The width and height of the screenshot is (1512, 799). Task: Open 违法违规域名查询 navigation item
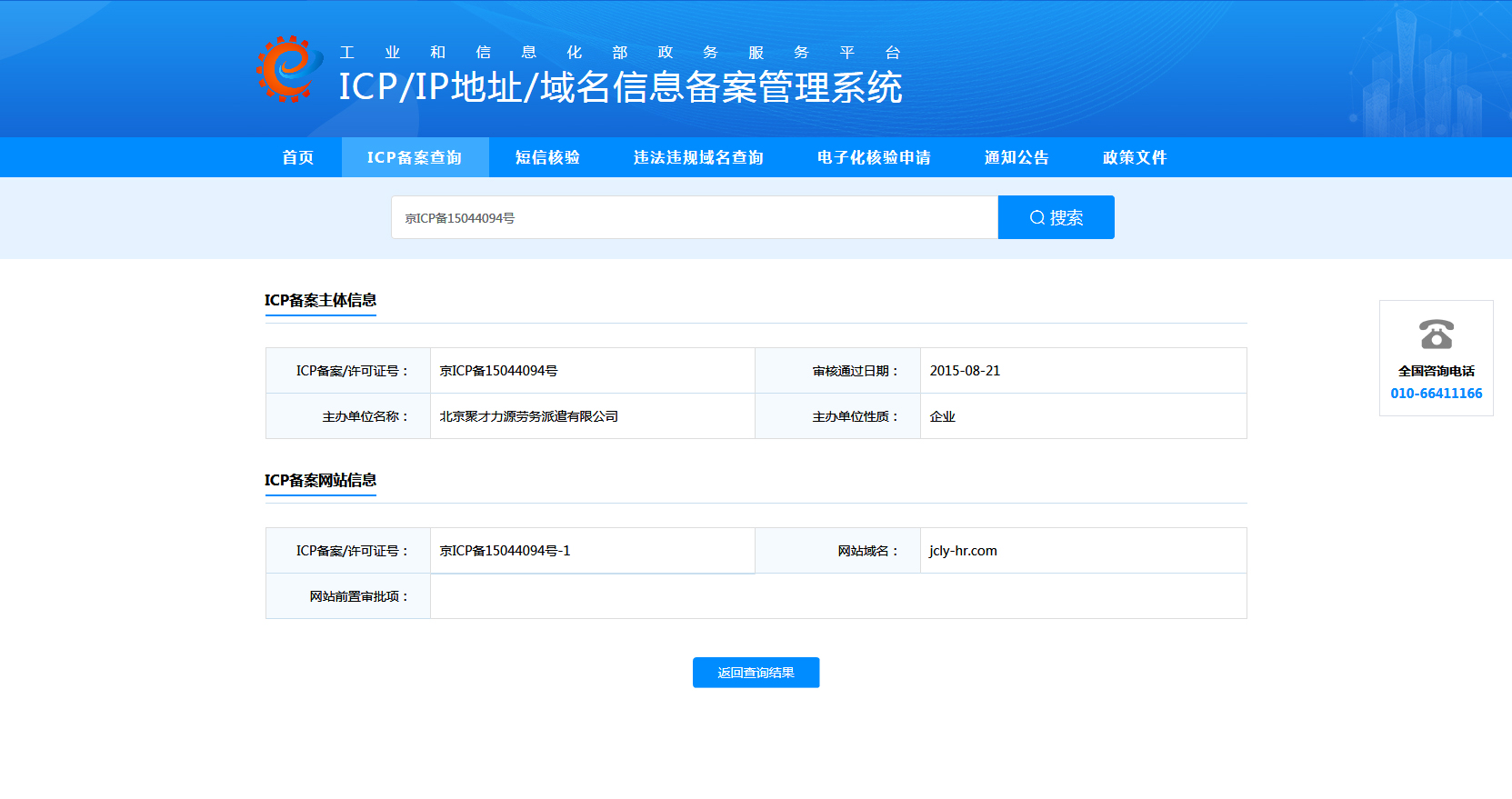pos(698,157)
